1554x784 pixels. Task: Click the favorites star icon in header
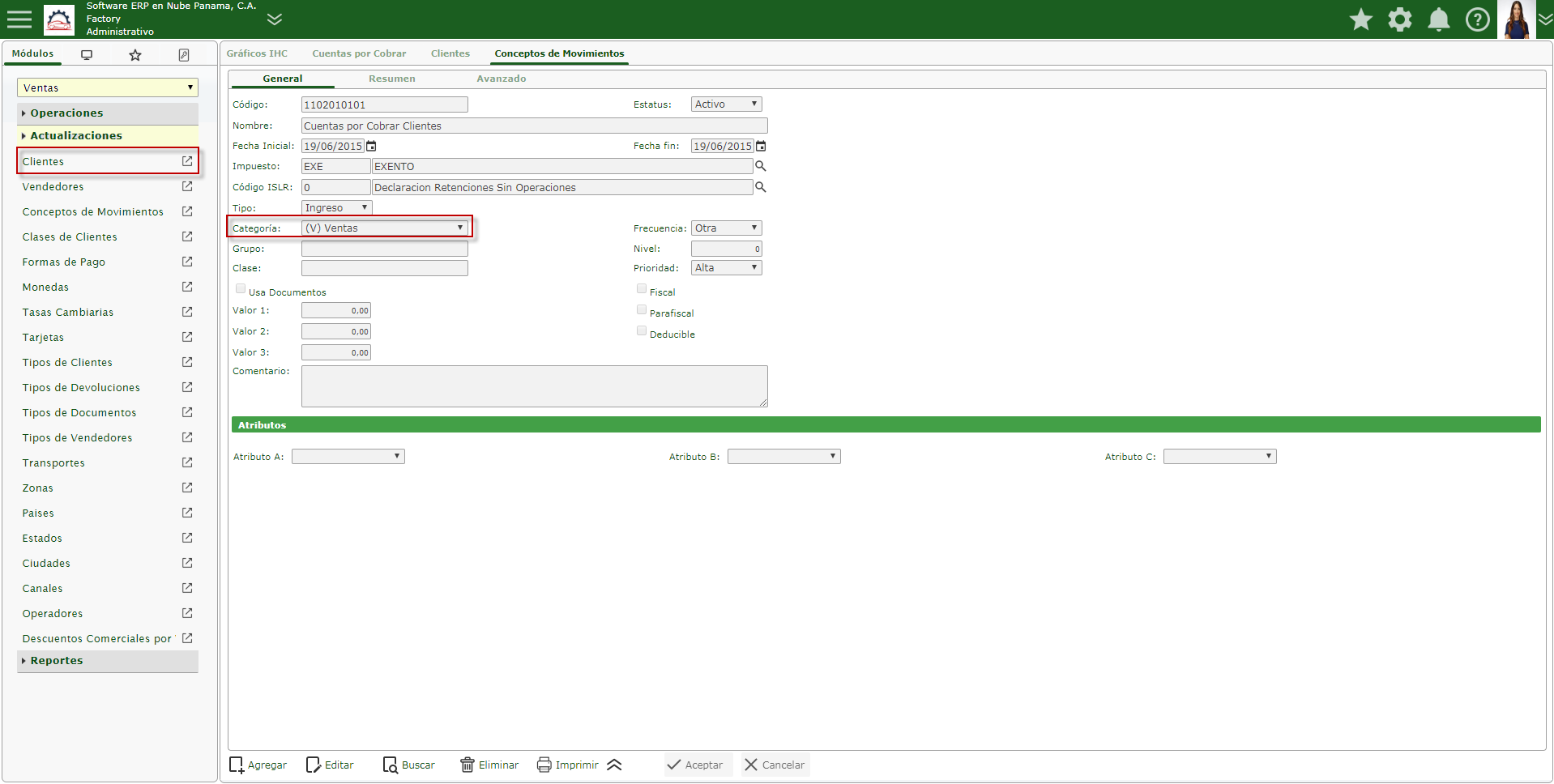point(1361,19)
